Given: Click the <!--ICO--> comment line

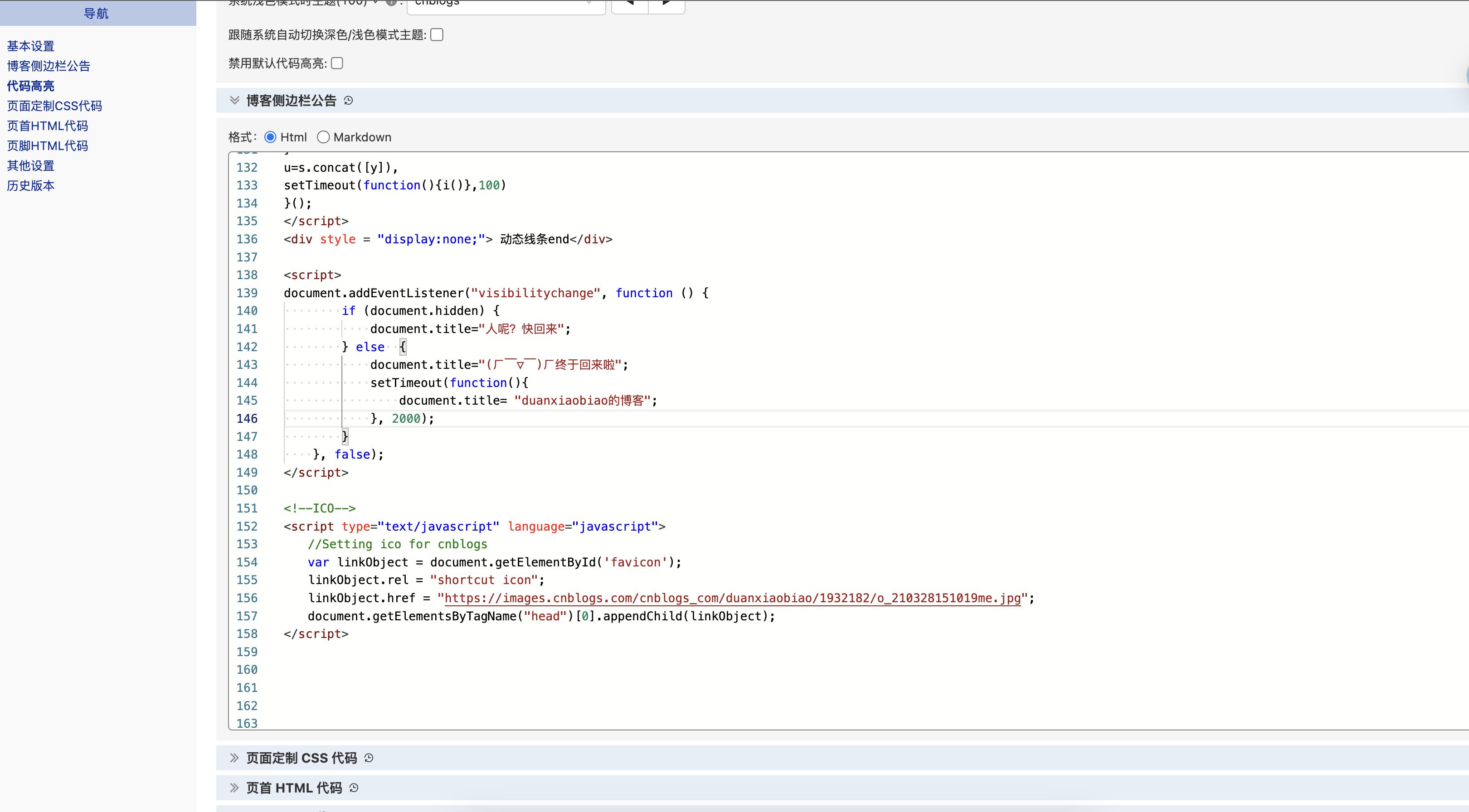Looking at the screenshot, I should click(x=319, y=508).
